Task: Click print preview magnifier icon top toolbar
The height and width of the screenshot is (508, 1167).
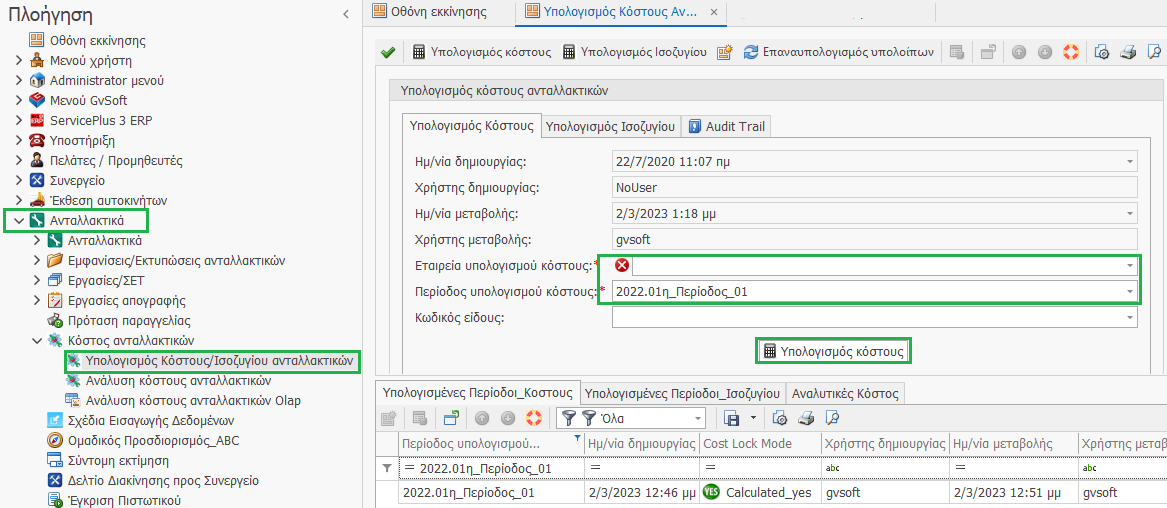Action: click(1154, 52)
